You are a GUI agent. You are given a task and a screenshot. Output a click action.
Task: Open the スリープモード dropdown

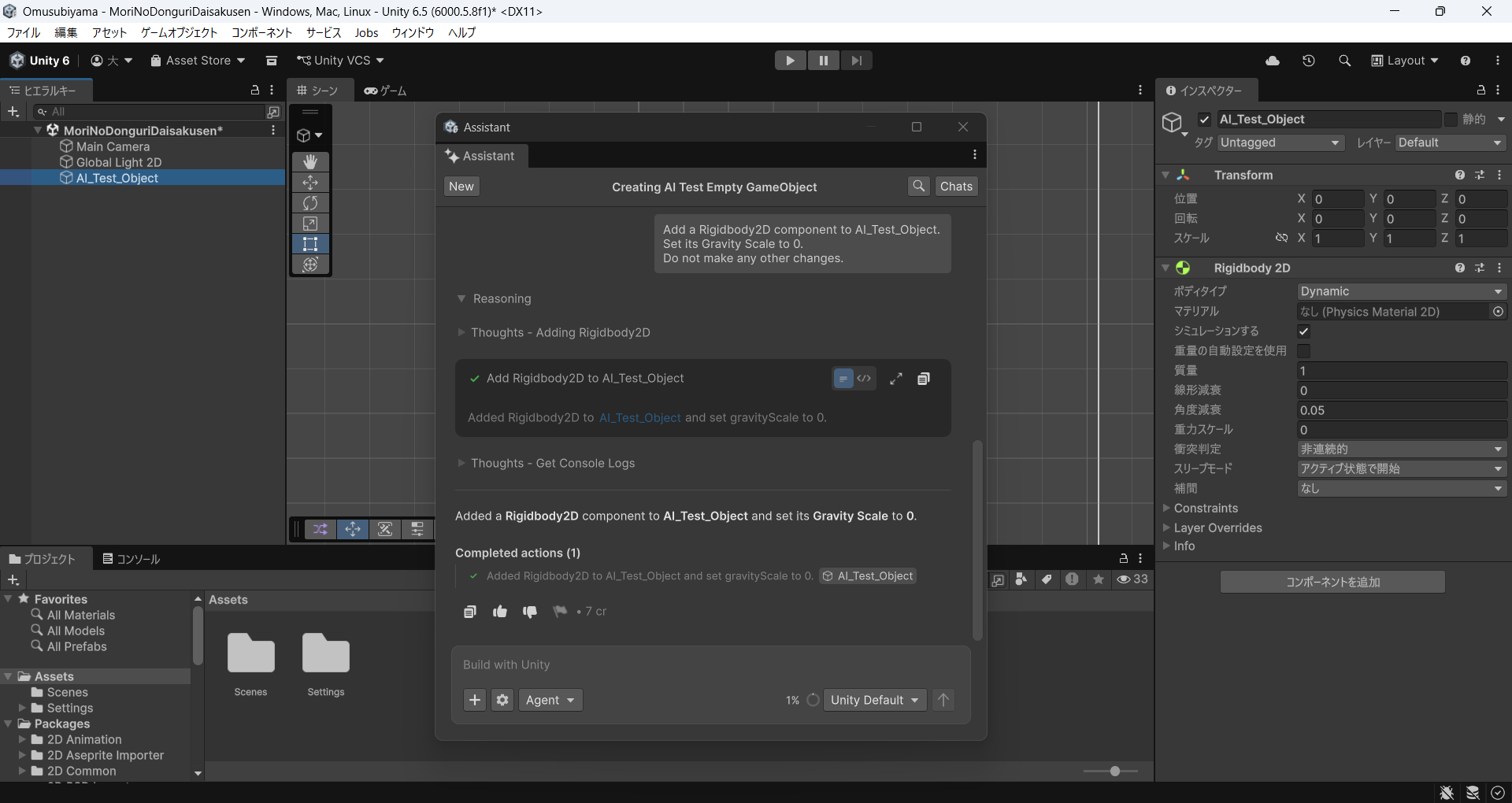tap(1402, 469)
